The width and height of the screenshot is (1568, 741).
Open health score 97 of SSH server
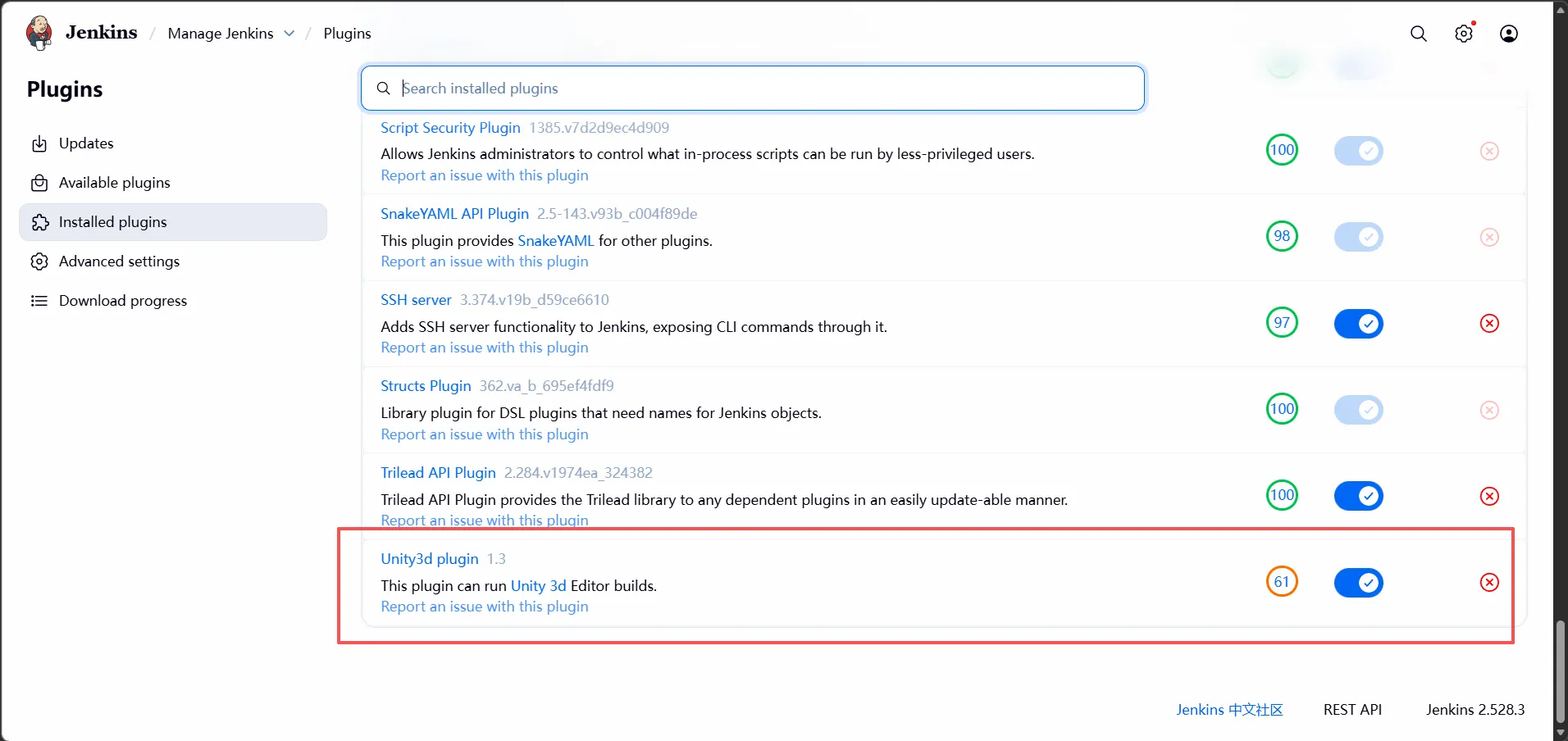1282,322
